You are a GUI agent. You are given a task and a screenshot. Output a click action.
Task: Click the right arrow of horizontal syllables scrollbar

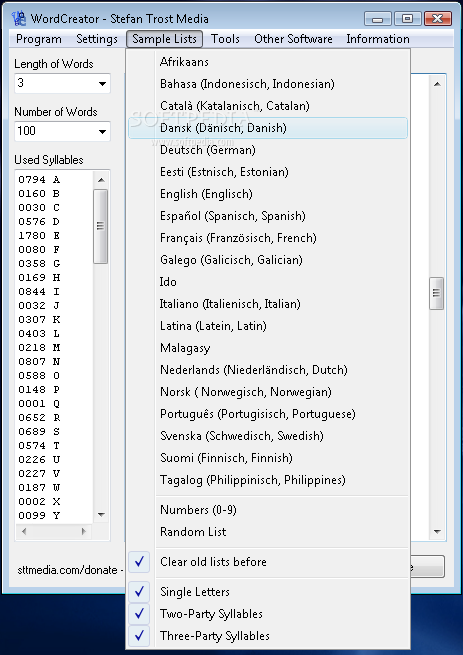[x=84, y=531]
